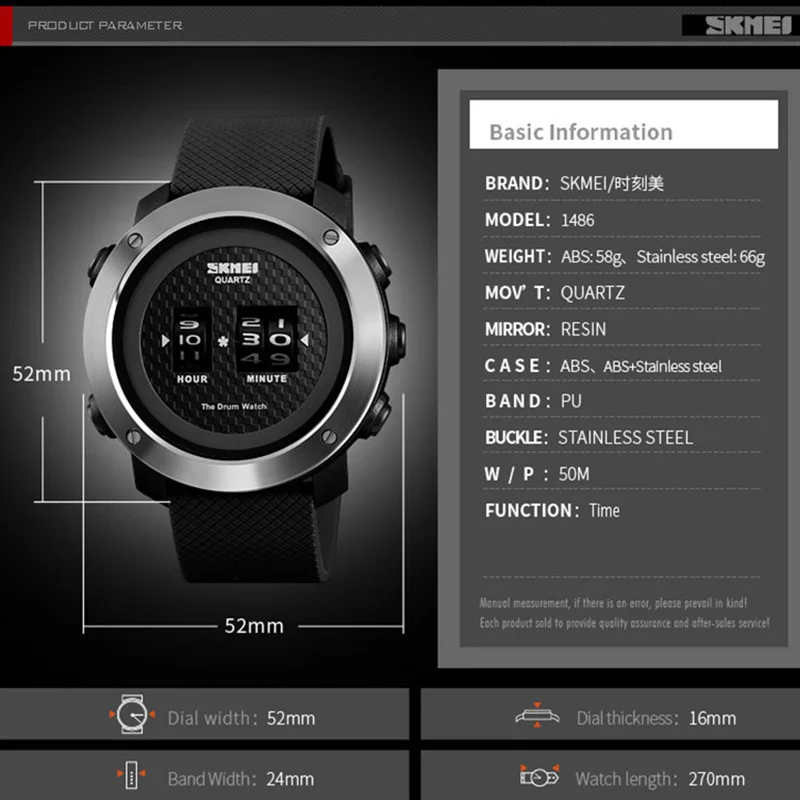The height and width of the screenshot is (800, 800).
Task: Click the Dial thickness: 16mm text
Action: [x=656, y=718]
